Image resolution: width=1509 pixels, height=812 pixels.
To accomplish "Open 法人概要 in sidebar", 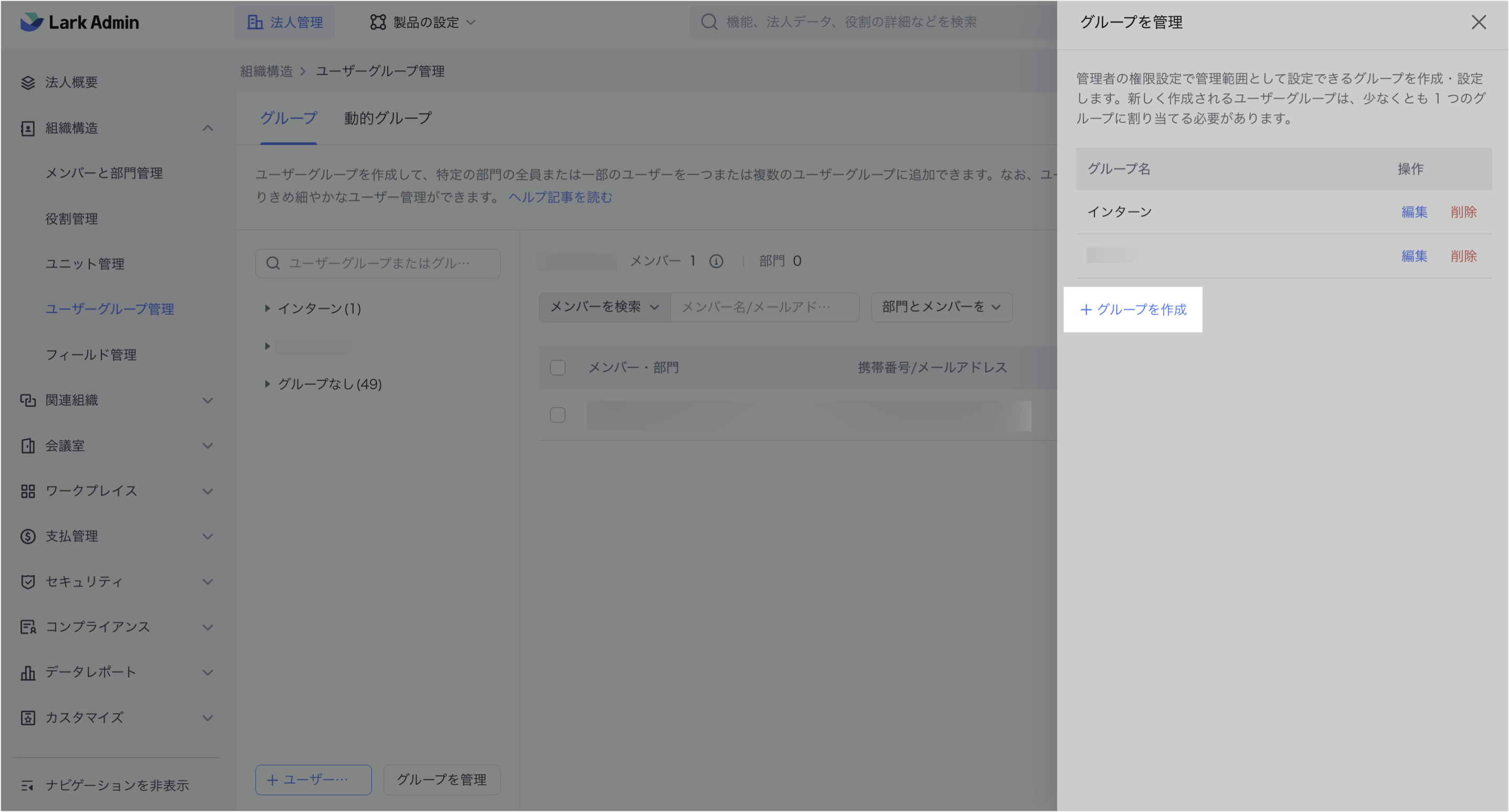I will pyautogui.click(x=71, y=82).
